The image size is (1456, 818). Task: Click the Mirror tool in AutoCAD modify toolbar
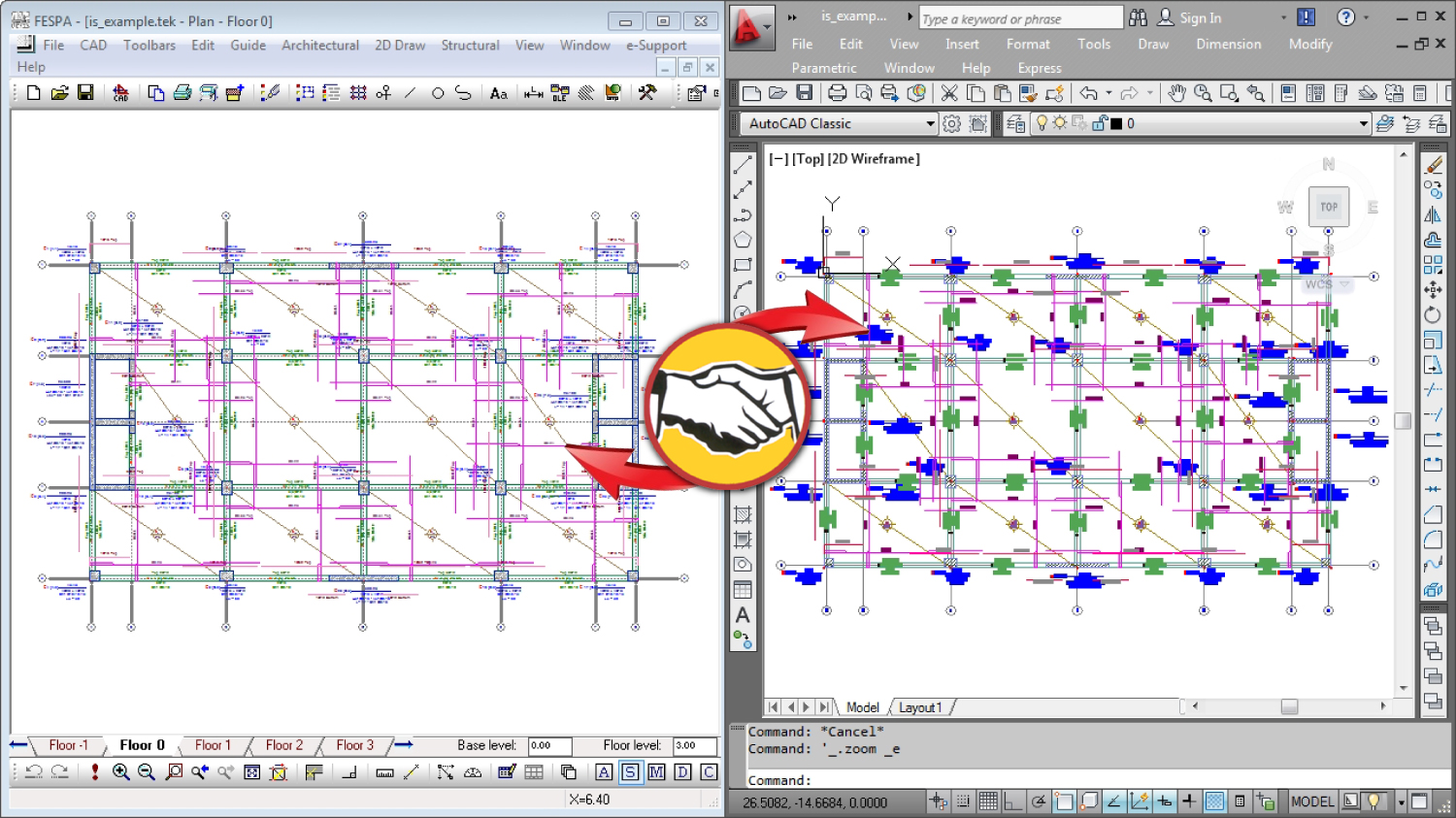(x=1433, y=214)
